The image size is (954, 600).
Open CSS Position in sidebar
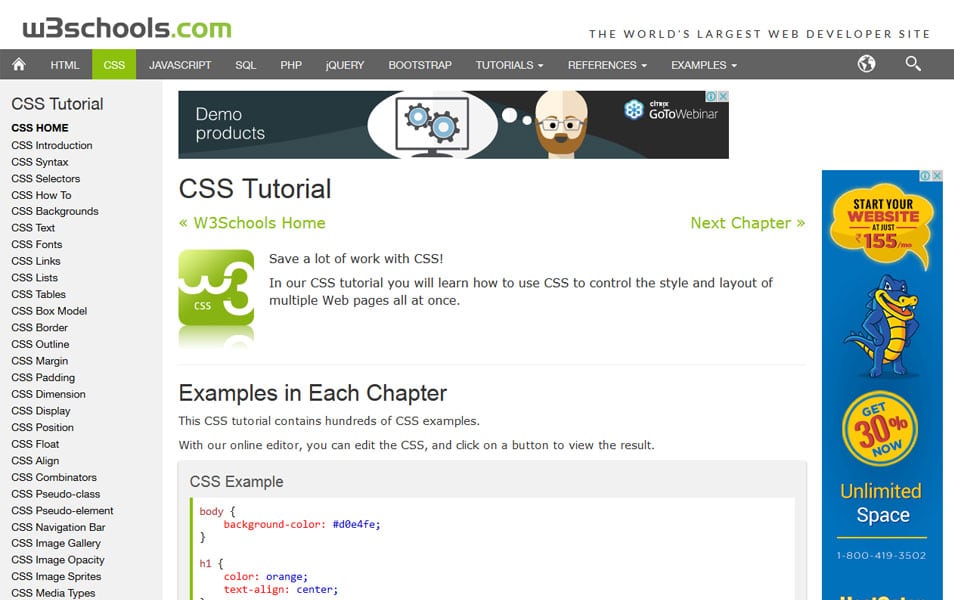(43, 427)
